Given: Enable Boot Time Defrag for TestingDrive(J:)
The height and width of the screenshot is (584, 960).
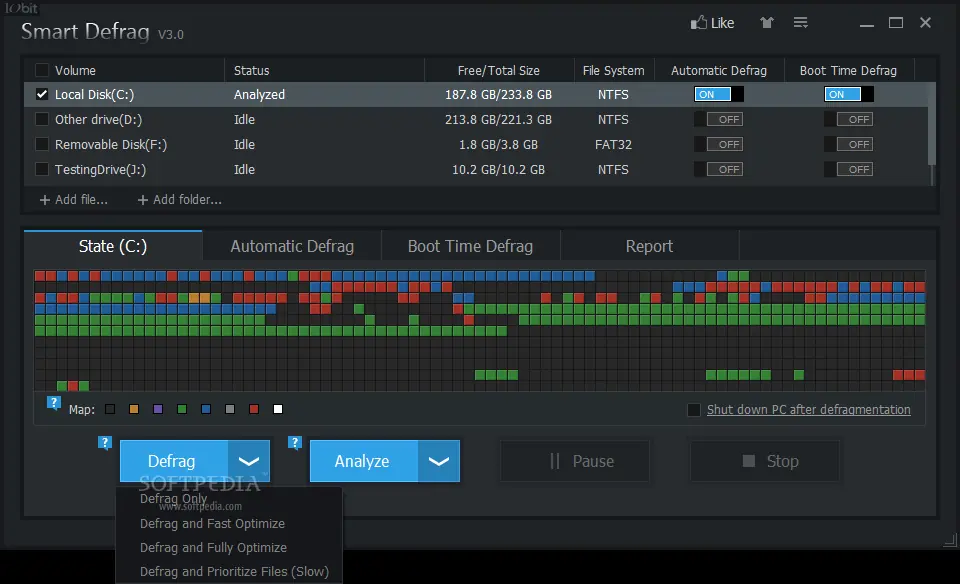Looking at the screenshot, I should tap(849, 170).
